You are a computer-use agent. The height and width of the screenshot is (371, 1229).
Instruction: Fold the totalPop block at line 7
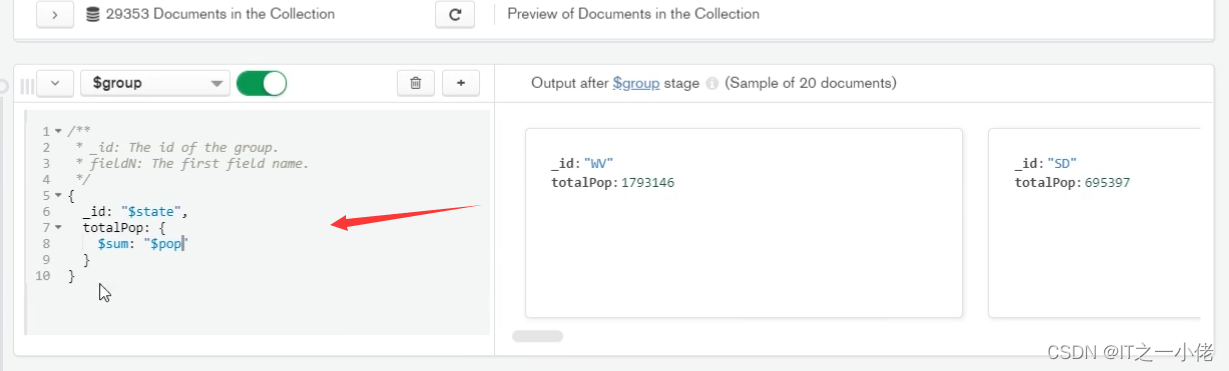[x=58, y=228]
